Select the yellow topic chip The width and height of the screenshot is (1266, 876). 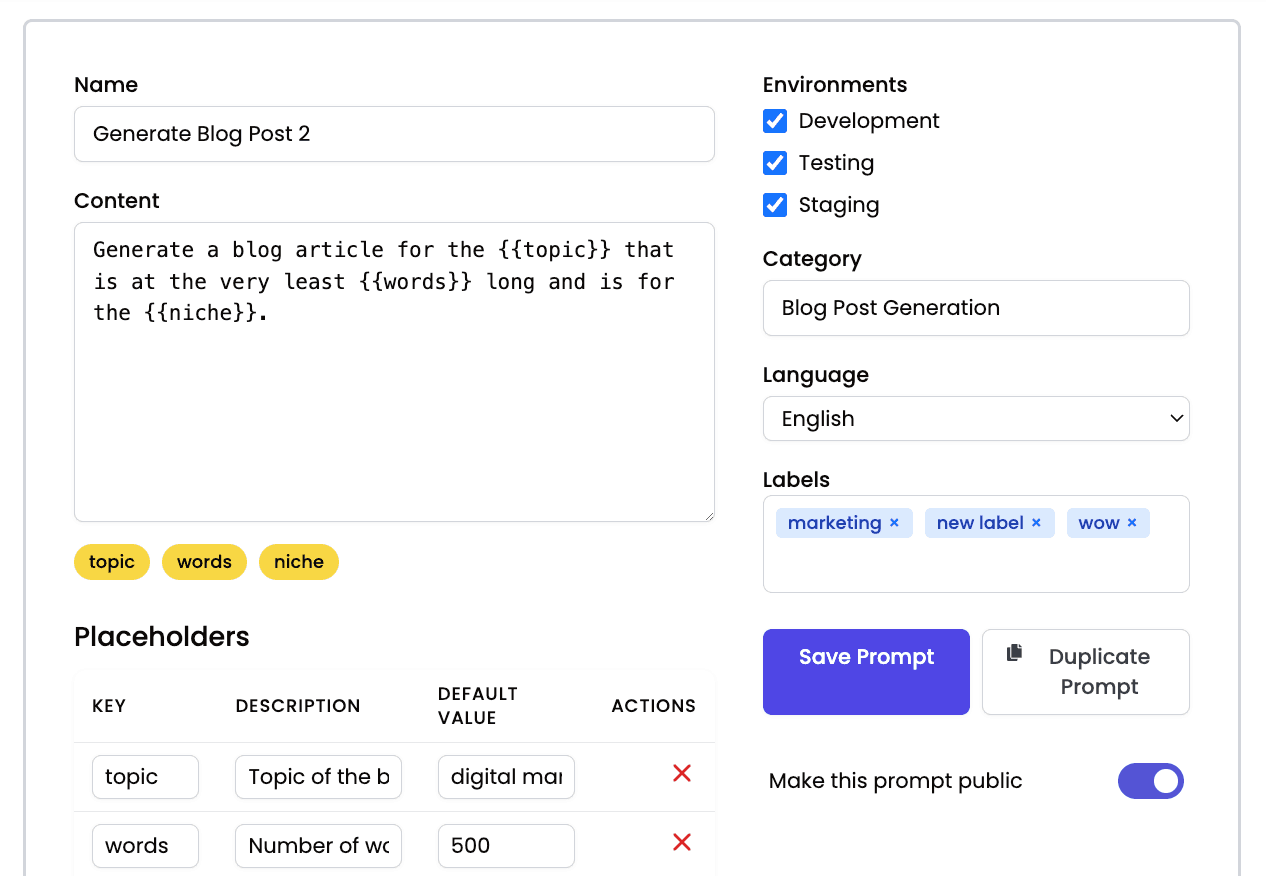[x=111, y=562]
